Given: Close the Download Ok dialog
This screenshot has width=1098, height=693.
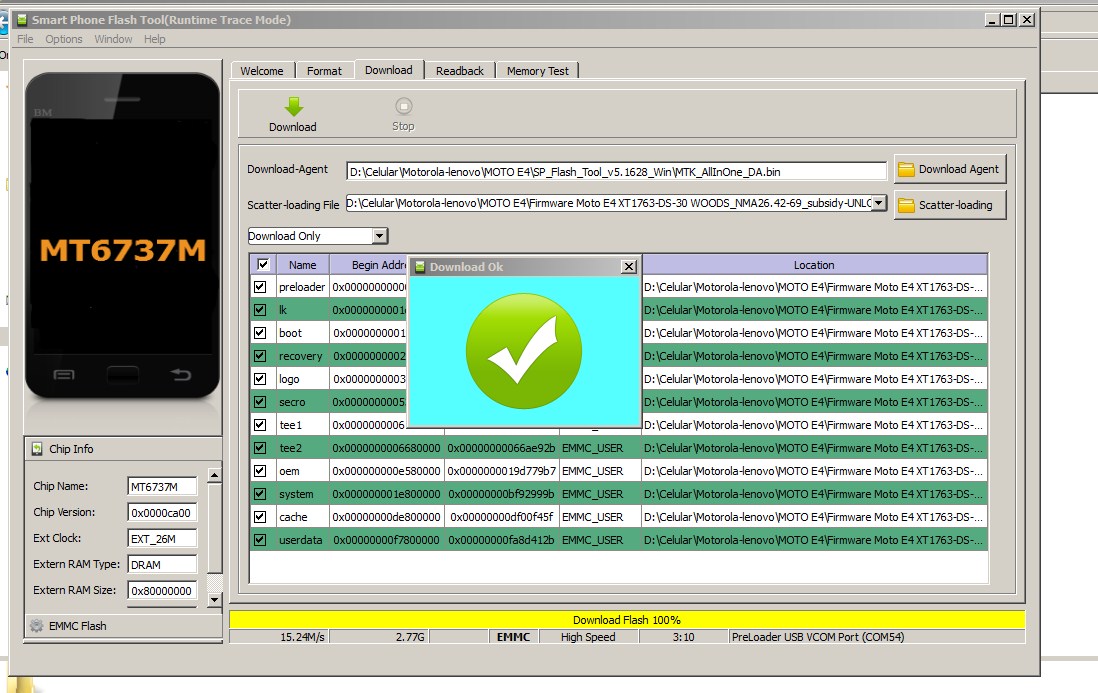Looking at the screenshot, I should [629, 267].
